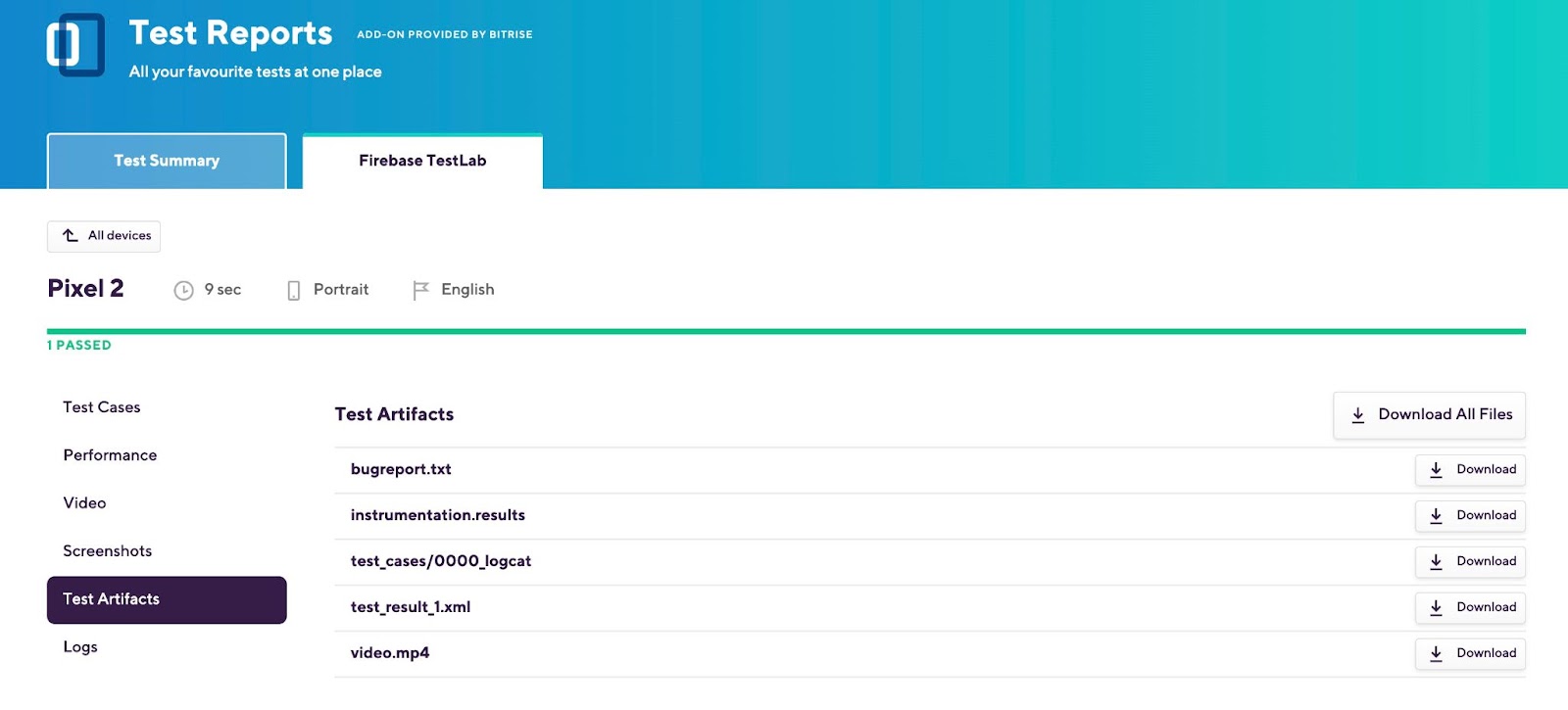Click the video.mp4 file name
The width and height of the screenshot is (1568, 710).
coord(390,653)
